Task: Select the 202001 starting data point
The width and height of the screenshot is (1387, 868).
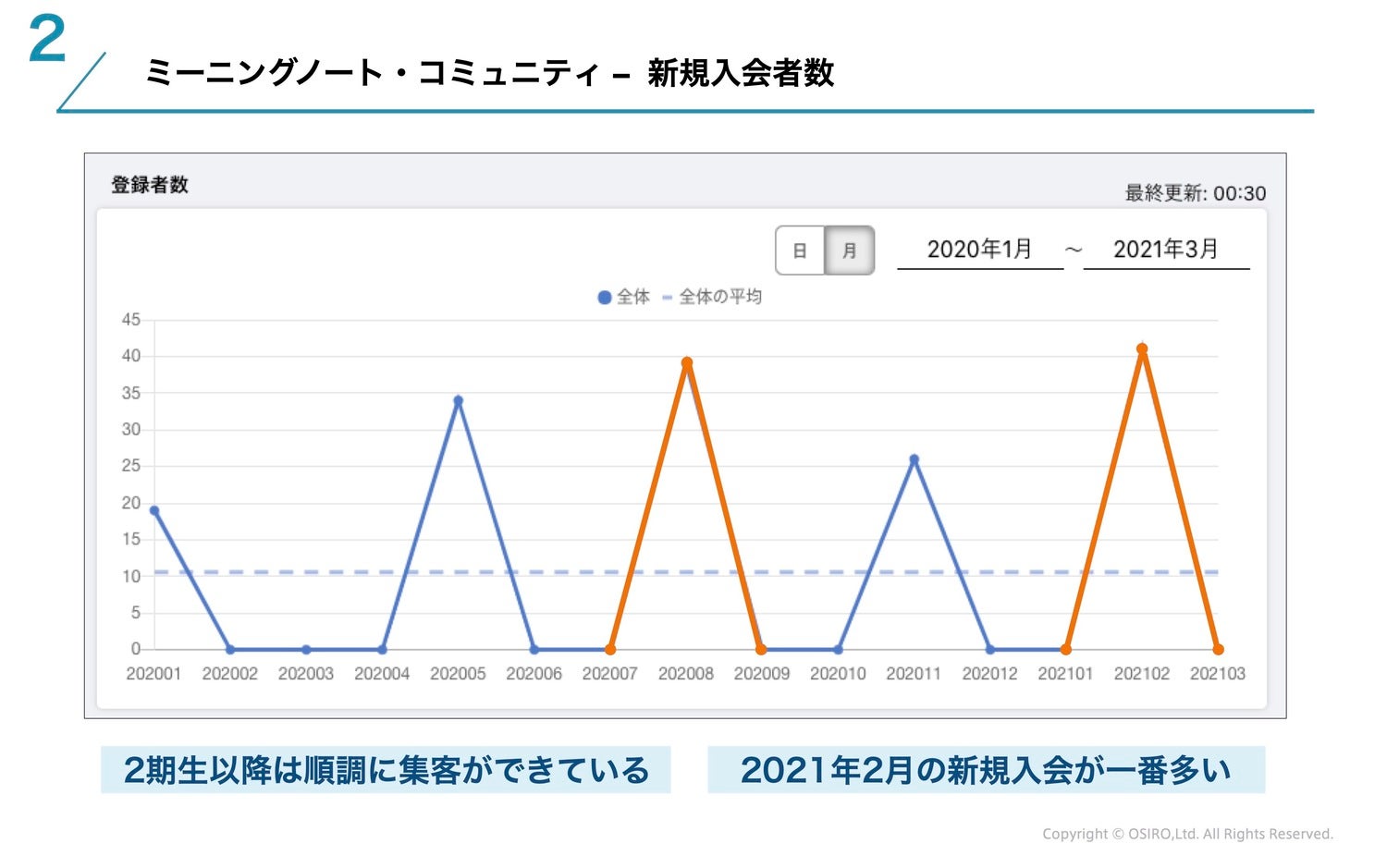Action: coord(154,510)
